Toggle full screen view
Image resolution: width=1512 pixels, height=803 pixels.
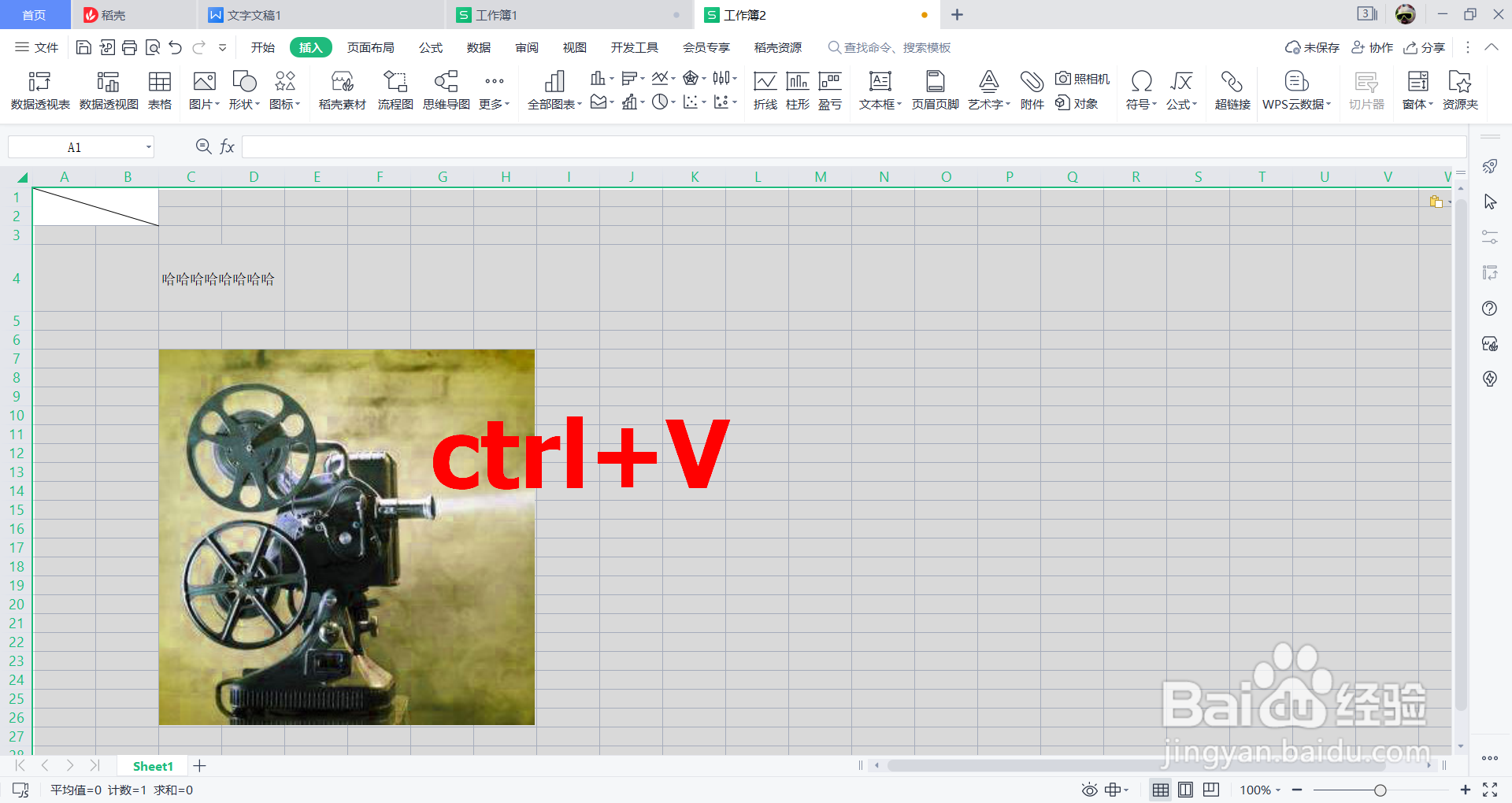pyautogui.click(x=1490, y=790)
